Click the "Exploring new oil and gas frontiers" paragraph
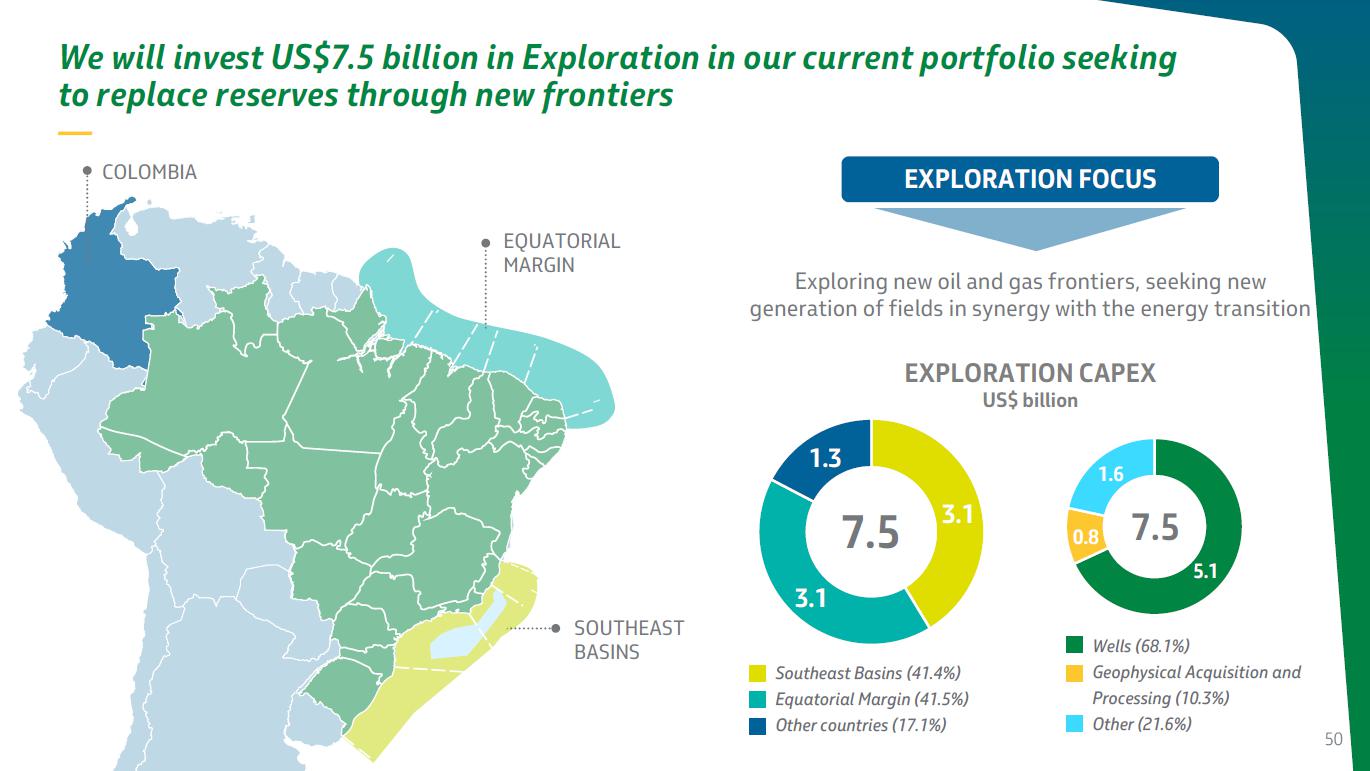Viewport: 1370px width, 771px height. (1030, 296)
